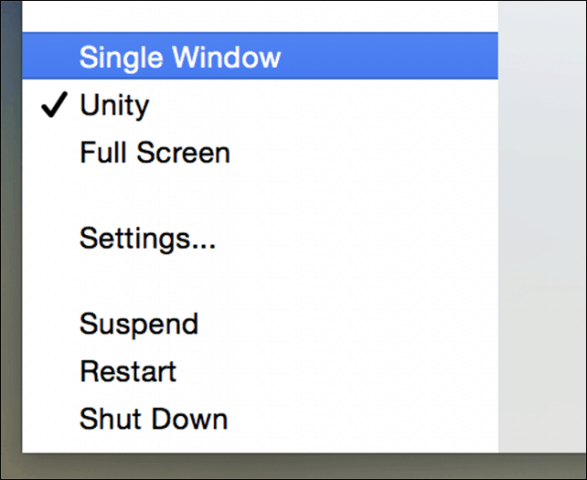
Task: Click the Settings... text with ellipsis
Action: tap(147, 239)
